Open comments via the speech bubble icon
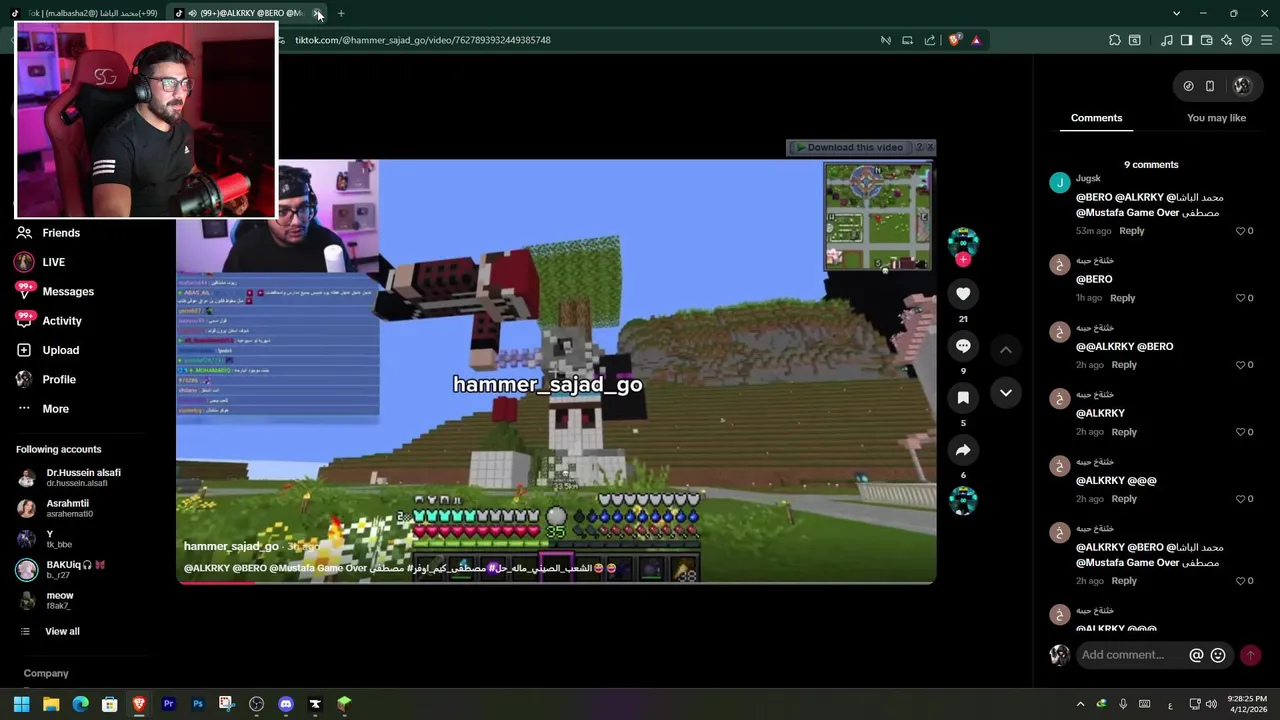 click(963, 345)
